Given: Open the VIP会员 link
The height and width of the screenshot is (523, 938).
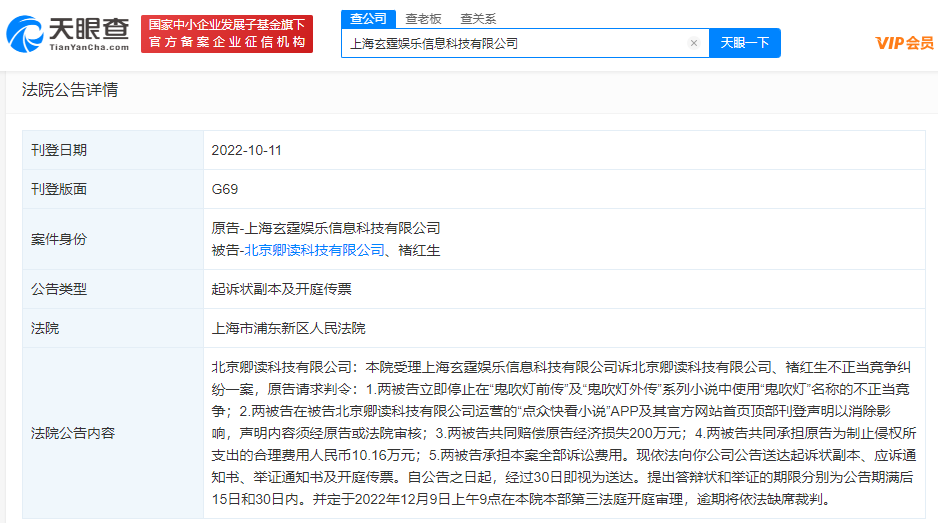Looking at the screenshot, I should tap(904, 43).
